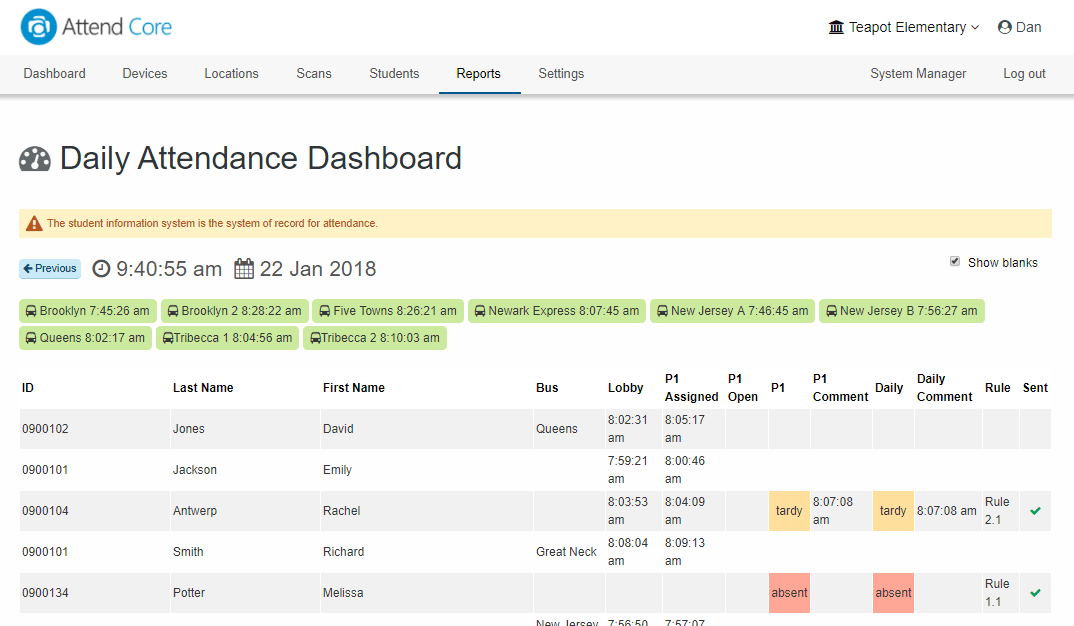
Task: Select the Newark Express 8:07:45 am badge
Action: tap(557, 311)
